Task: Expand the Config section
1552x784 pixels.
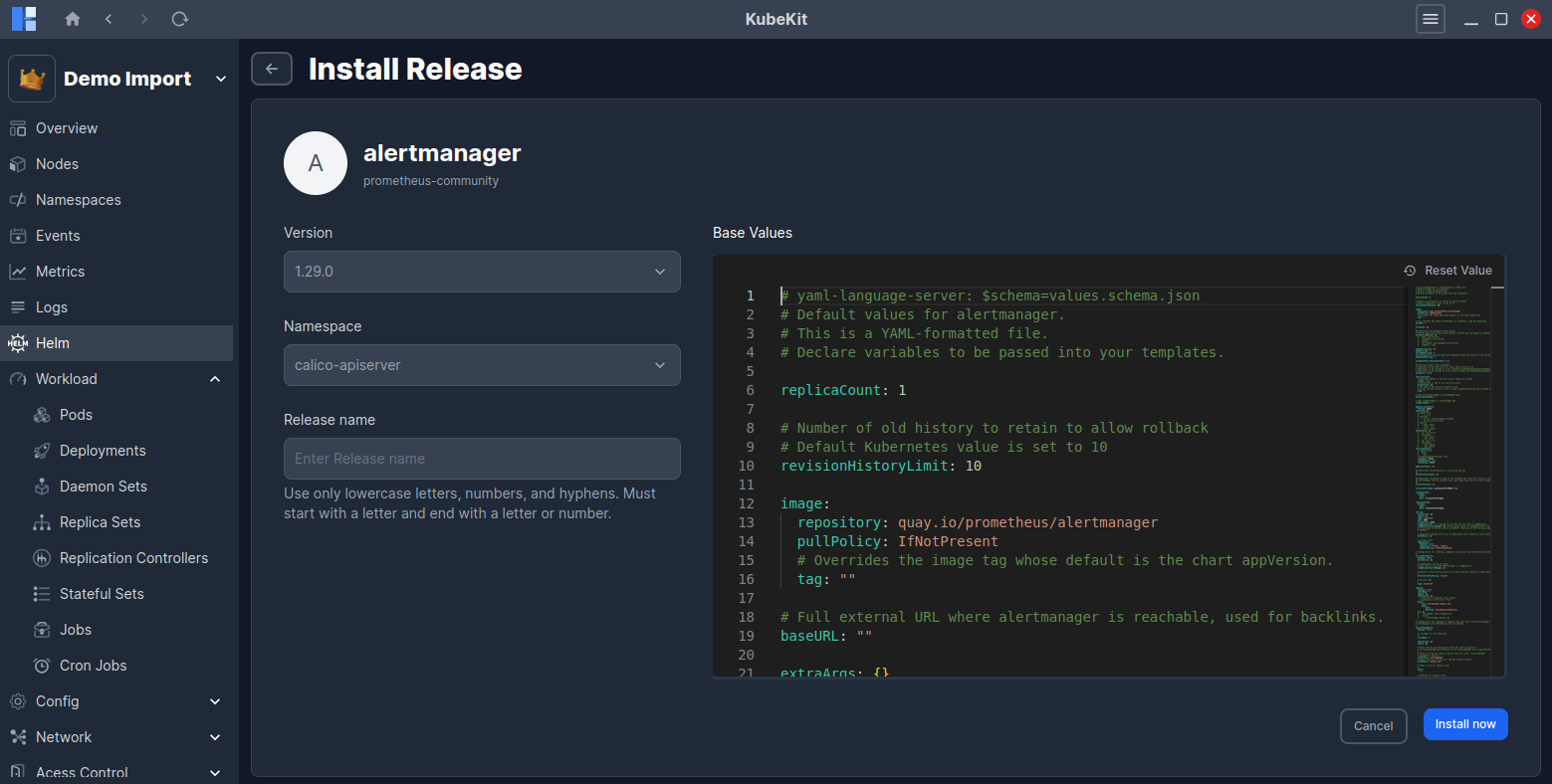Action: pos(215,701)
